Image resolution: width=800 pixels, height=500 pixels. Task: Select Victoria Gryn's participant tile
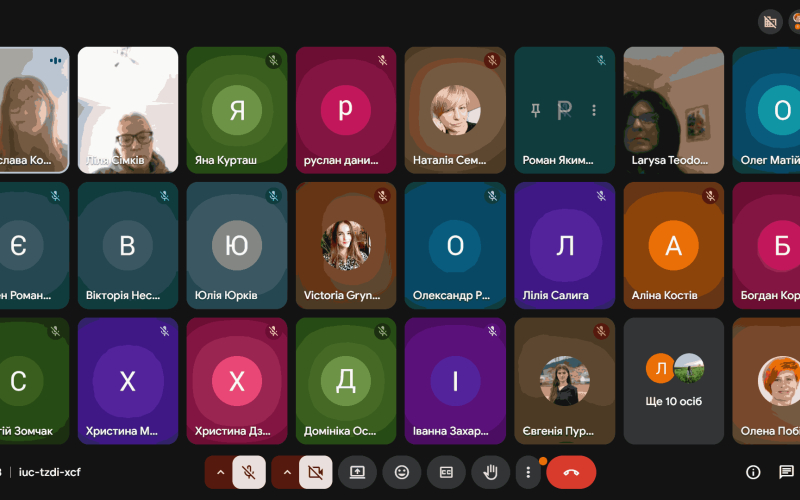(x=346, y=245)
